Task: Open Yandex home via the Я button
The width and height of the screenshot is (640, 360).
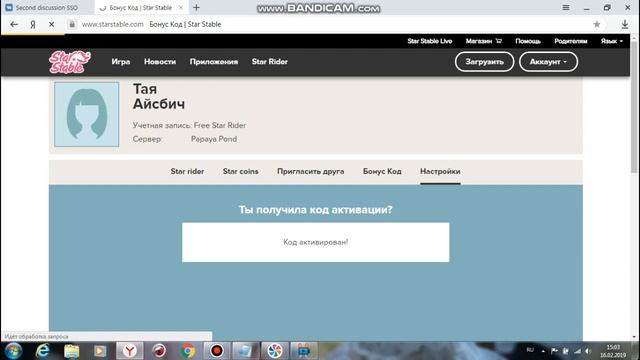Action: pos(33,24)
